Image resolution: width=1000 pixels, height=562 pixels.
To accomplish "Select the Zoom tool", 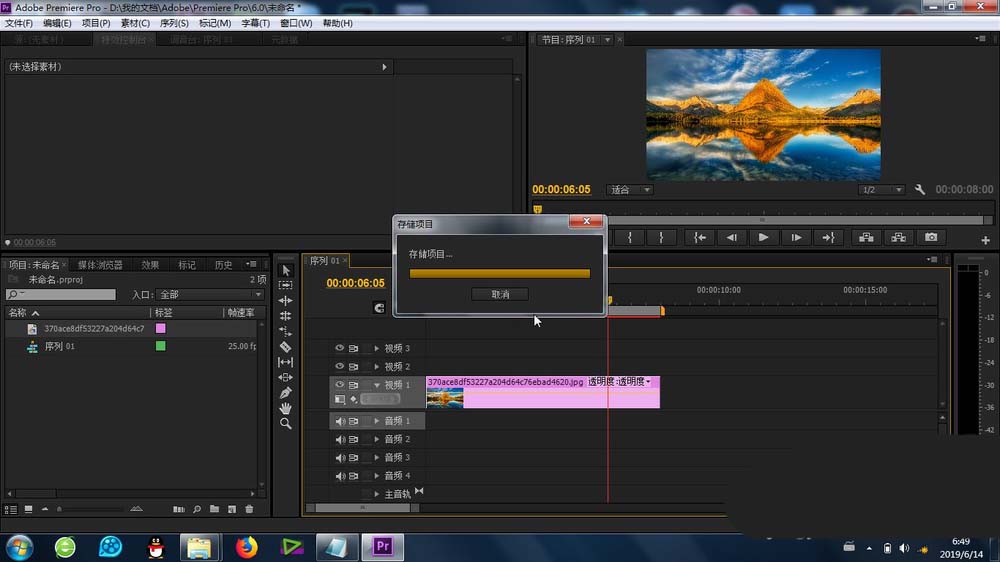I will (x=286, y=424).
